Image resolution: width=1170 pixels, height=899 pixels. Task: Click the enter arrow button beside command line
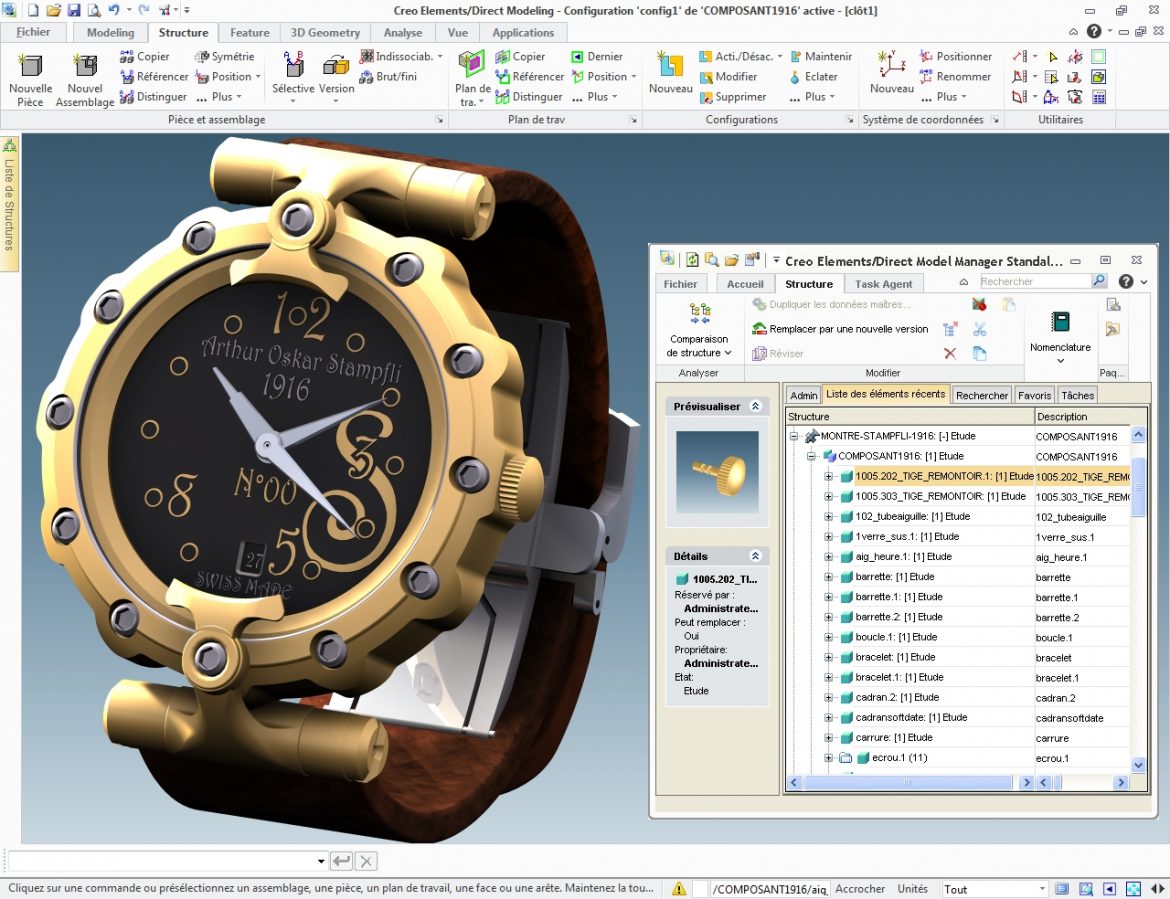point(342,862)
